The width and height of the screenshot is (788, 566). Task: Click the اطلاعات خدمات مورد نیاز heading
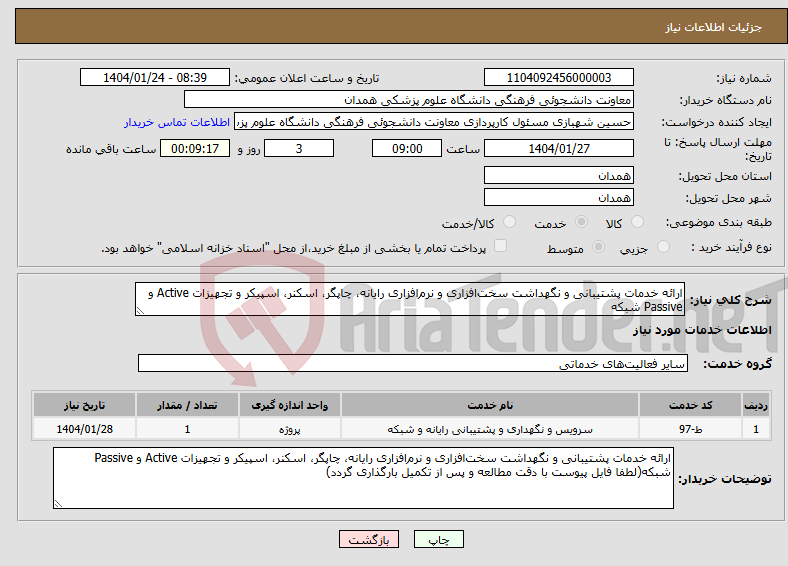pos(702,330)
